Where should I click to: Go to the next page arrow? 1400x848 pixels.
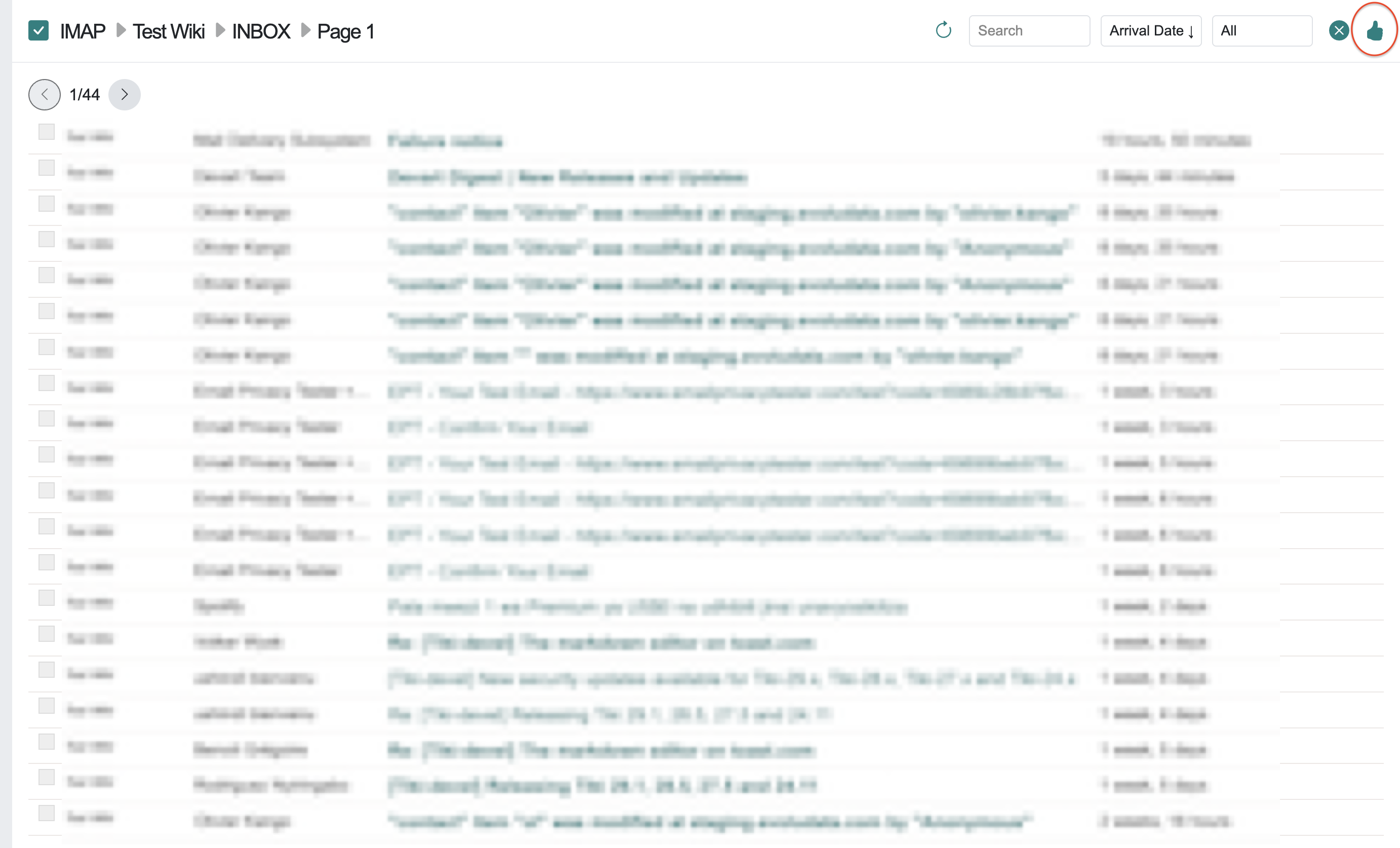[x=125, y=94]
